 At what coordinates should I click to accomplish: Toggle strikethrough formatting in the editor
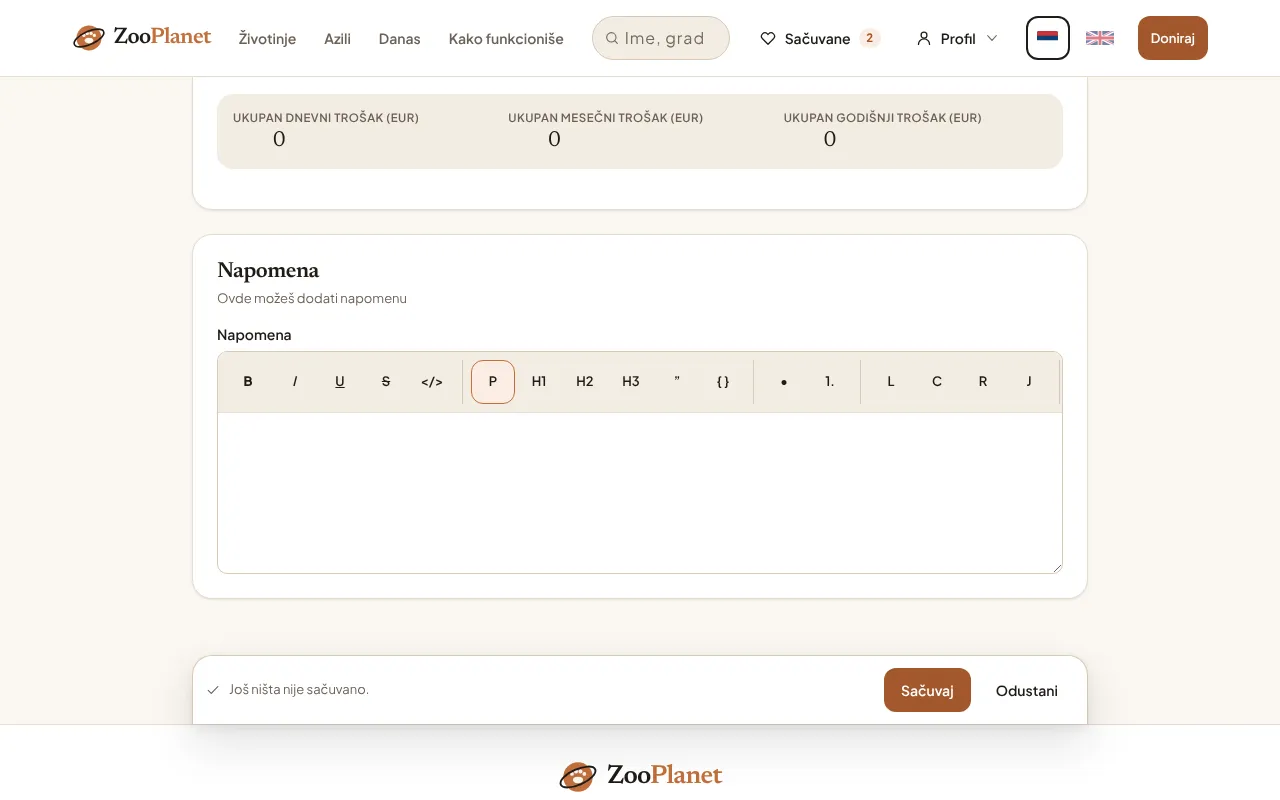(x=386, y=382)
